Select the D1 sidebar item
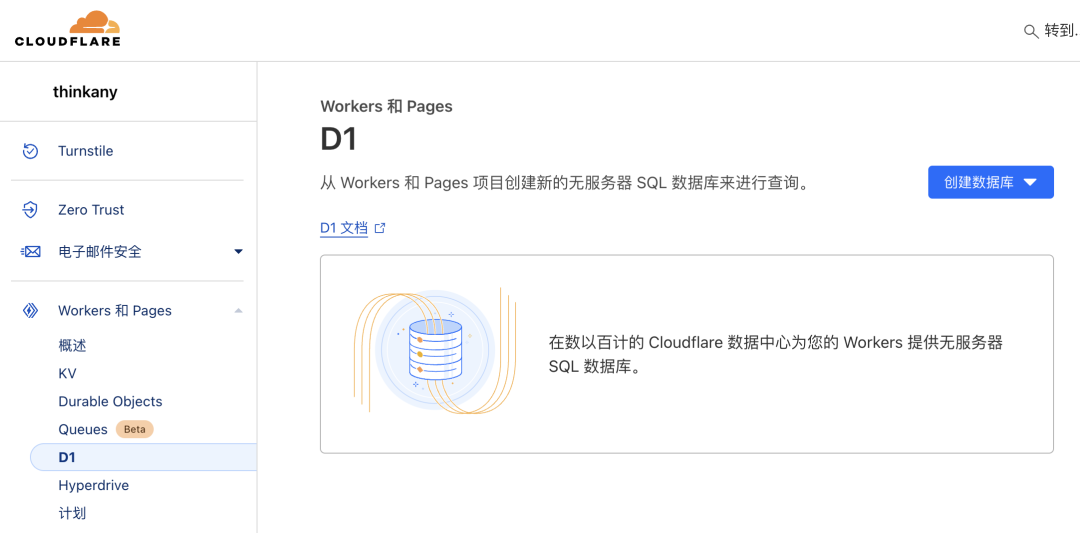The image size is (1080, 533). pos(143,457)
